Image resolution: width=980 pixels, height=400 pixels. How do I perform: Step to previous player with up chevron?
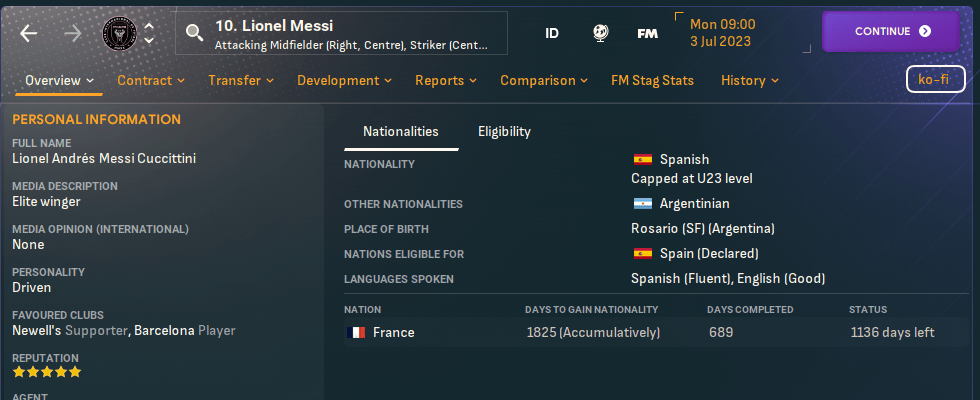point(149,24)
